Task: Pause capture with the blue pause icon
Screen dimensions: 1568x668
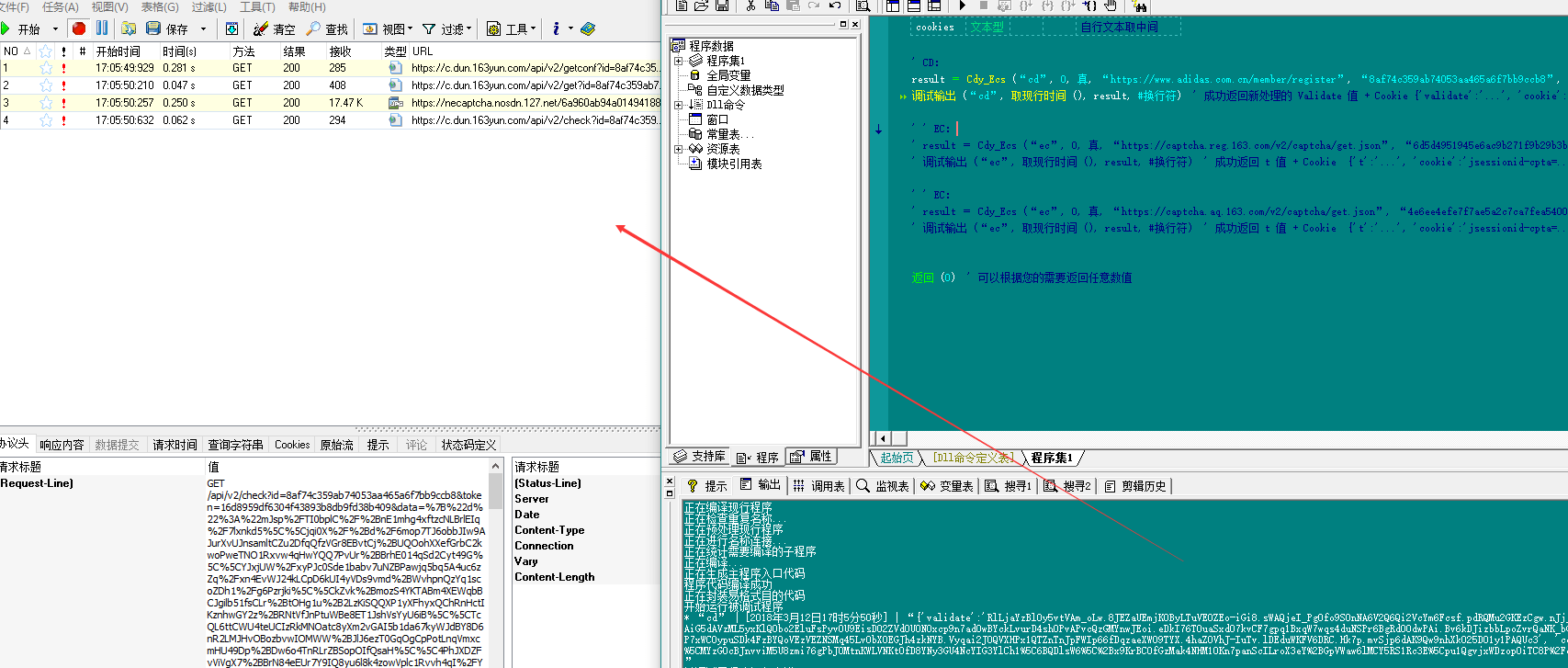Action: click(x=102, y=28)
